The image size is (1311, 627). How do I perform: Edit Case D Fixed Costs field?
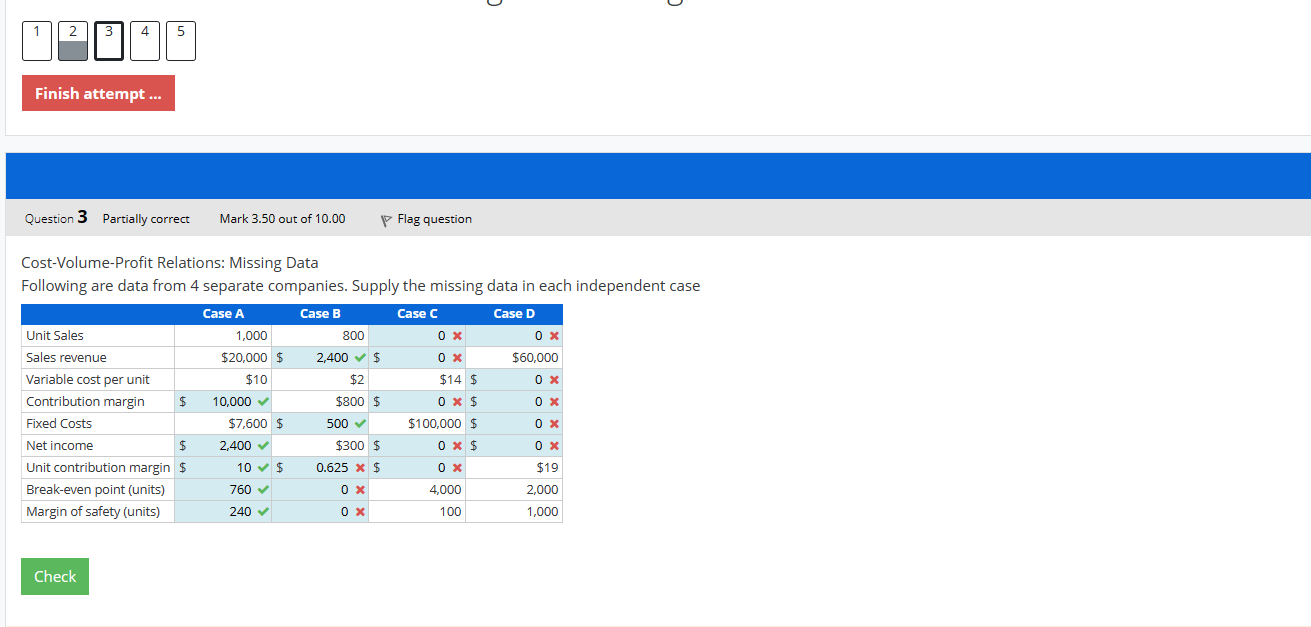[513, 423]
